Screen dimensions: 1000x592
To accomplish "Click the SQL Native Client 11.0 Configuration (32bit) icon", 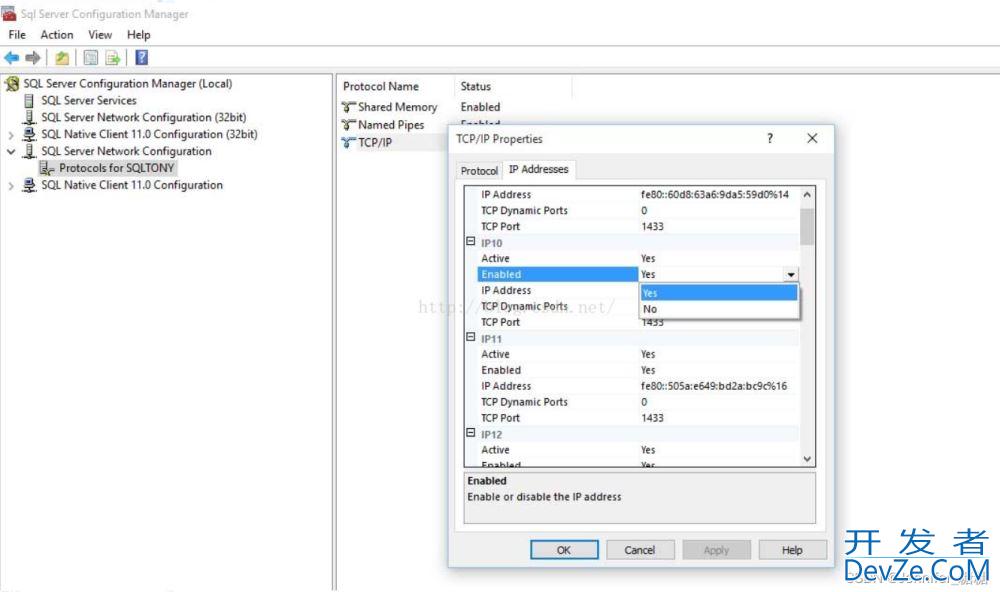I will [x=29, y=134].
